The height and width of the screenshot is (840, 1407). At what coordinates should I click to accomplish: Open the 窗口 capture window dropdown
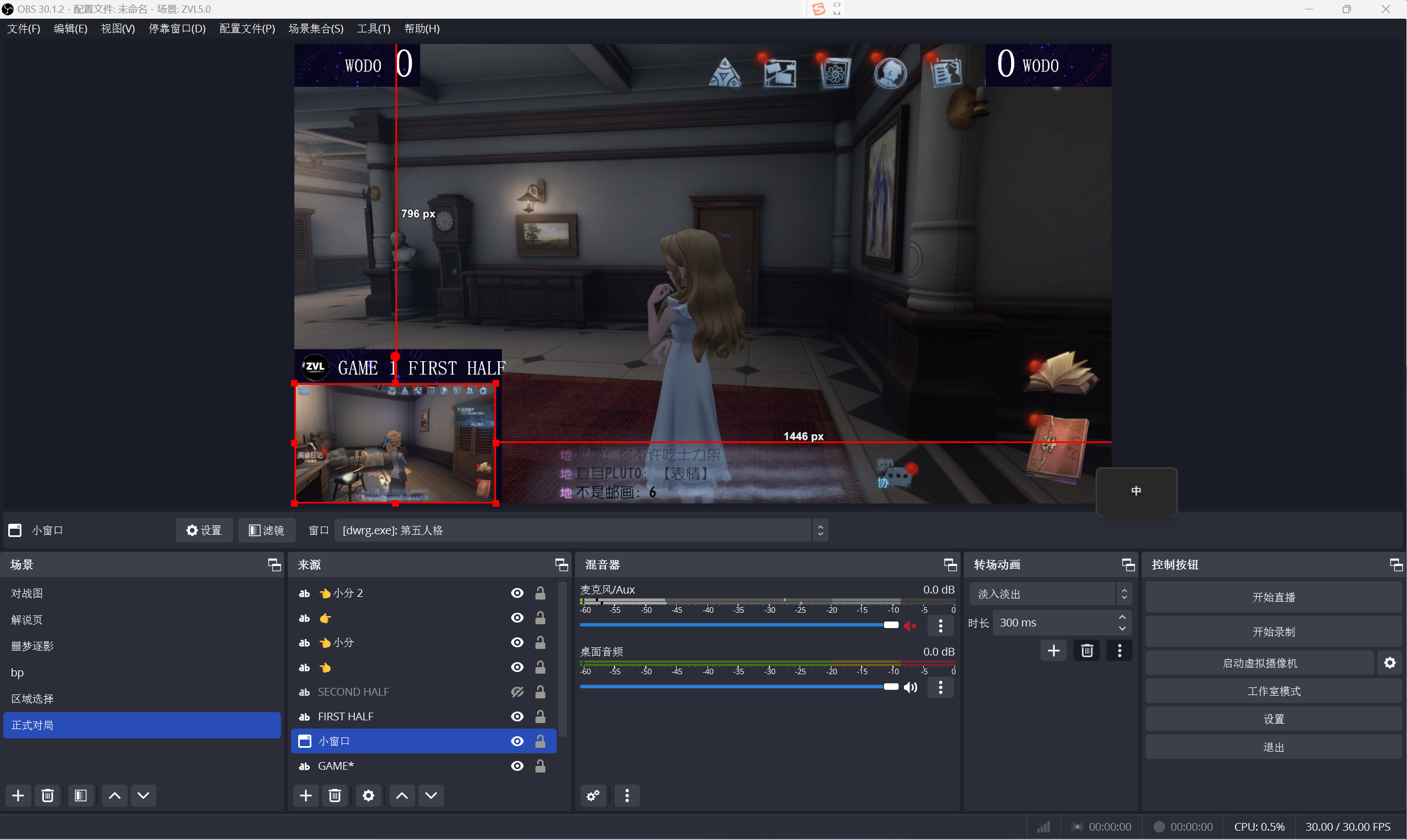(581, 530)
